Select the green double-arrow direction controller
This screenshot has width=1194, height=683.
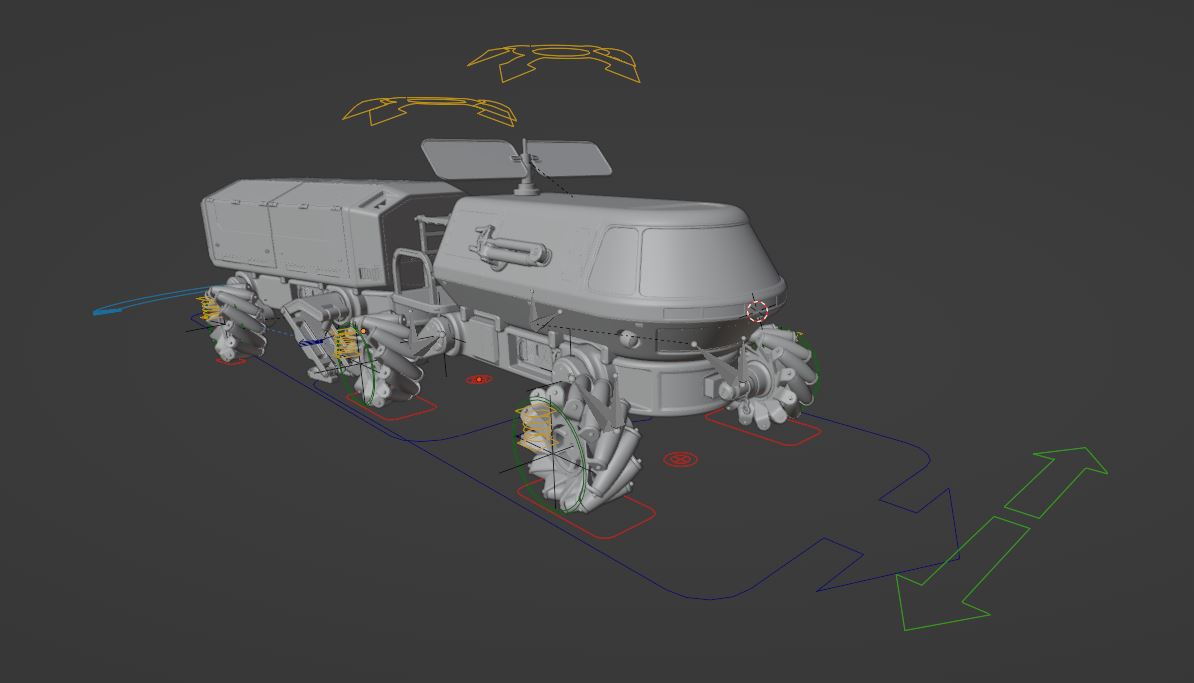coord(1002,538)
